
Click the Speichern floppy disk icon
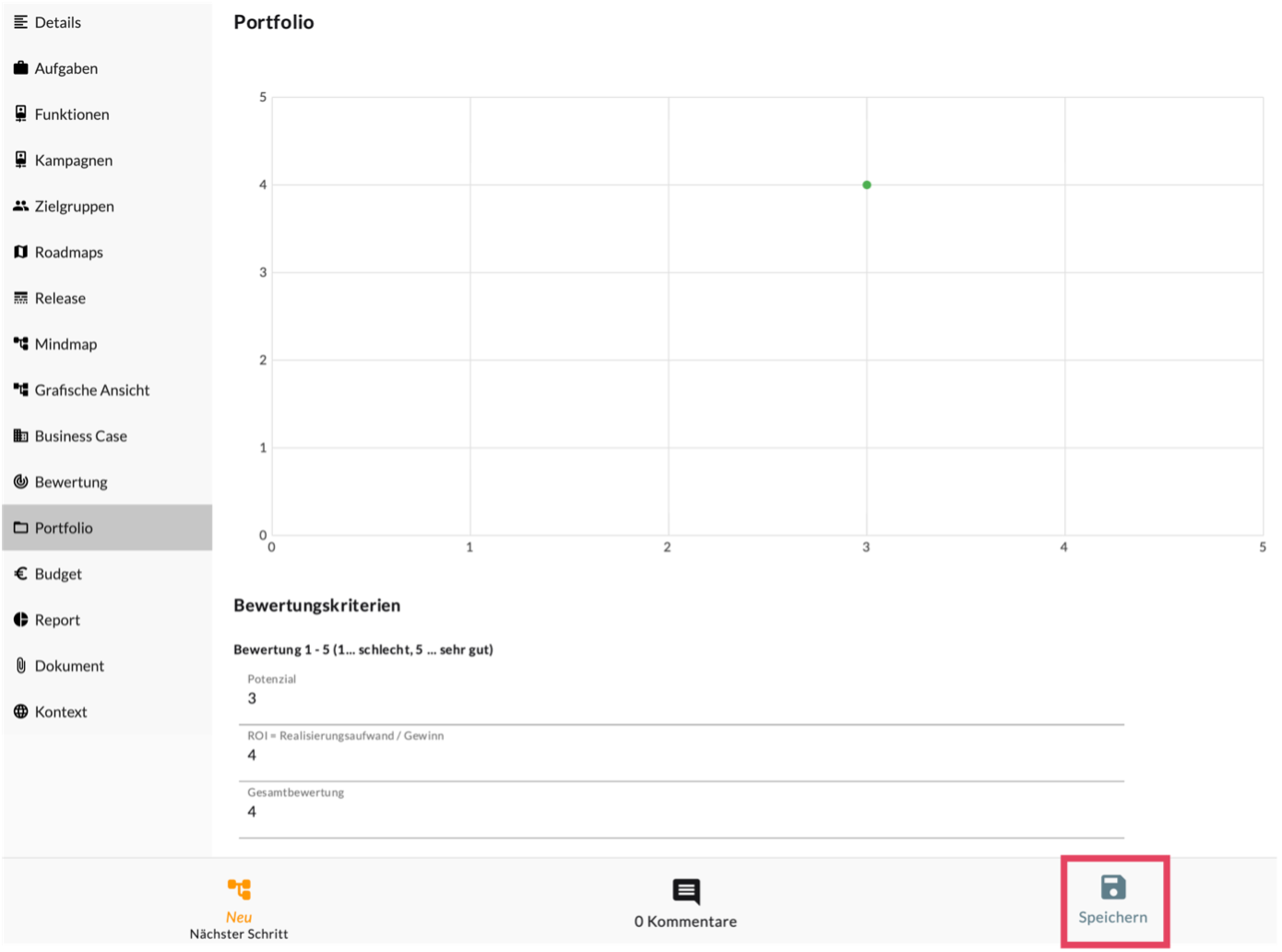point(1113,887)
